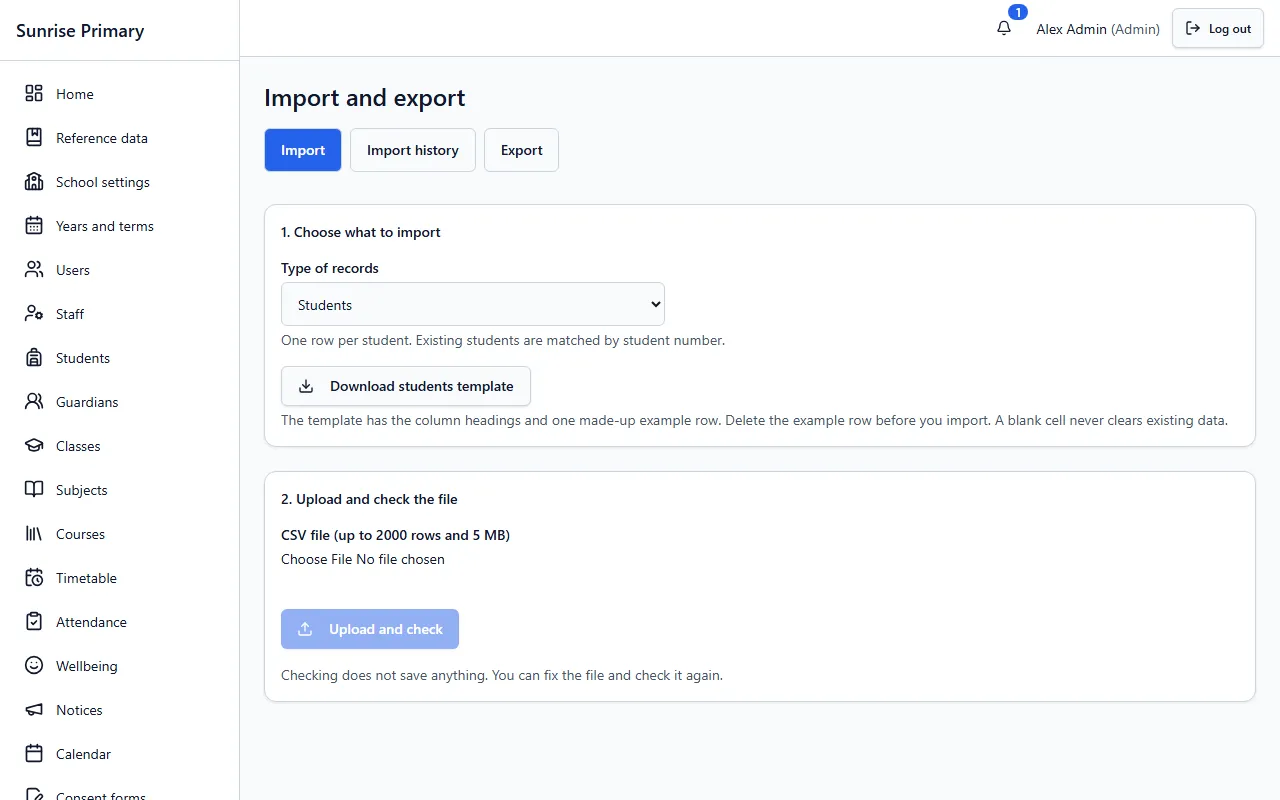Click the Students backpack icon
The width and height of the screenshot is (1280, 800).
tap(34, 358)
